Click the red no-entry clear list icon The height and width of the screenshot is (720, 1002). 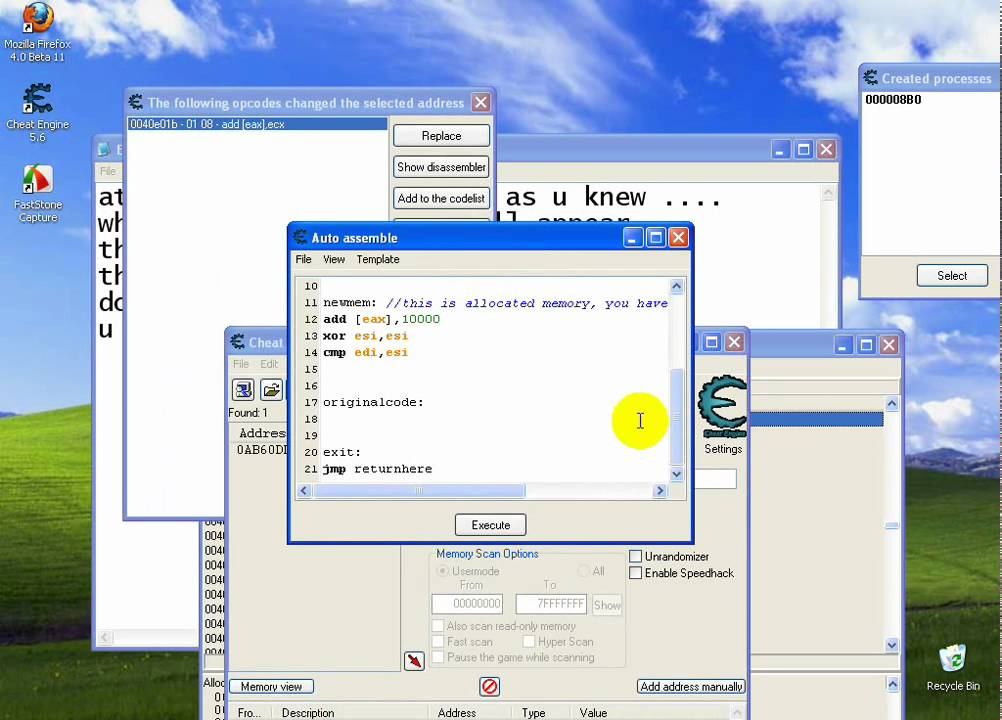[x=489, y=687]
